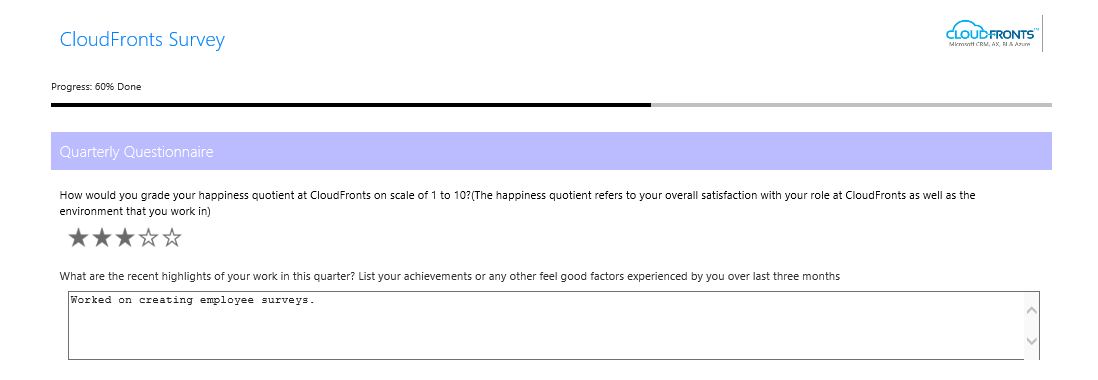
Task: Click the Quarterly Questionnaire section header
Action: point(551,151)
